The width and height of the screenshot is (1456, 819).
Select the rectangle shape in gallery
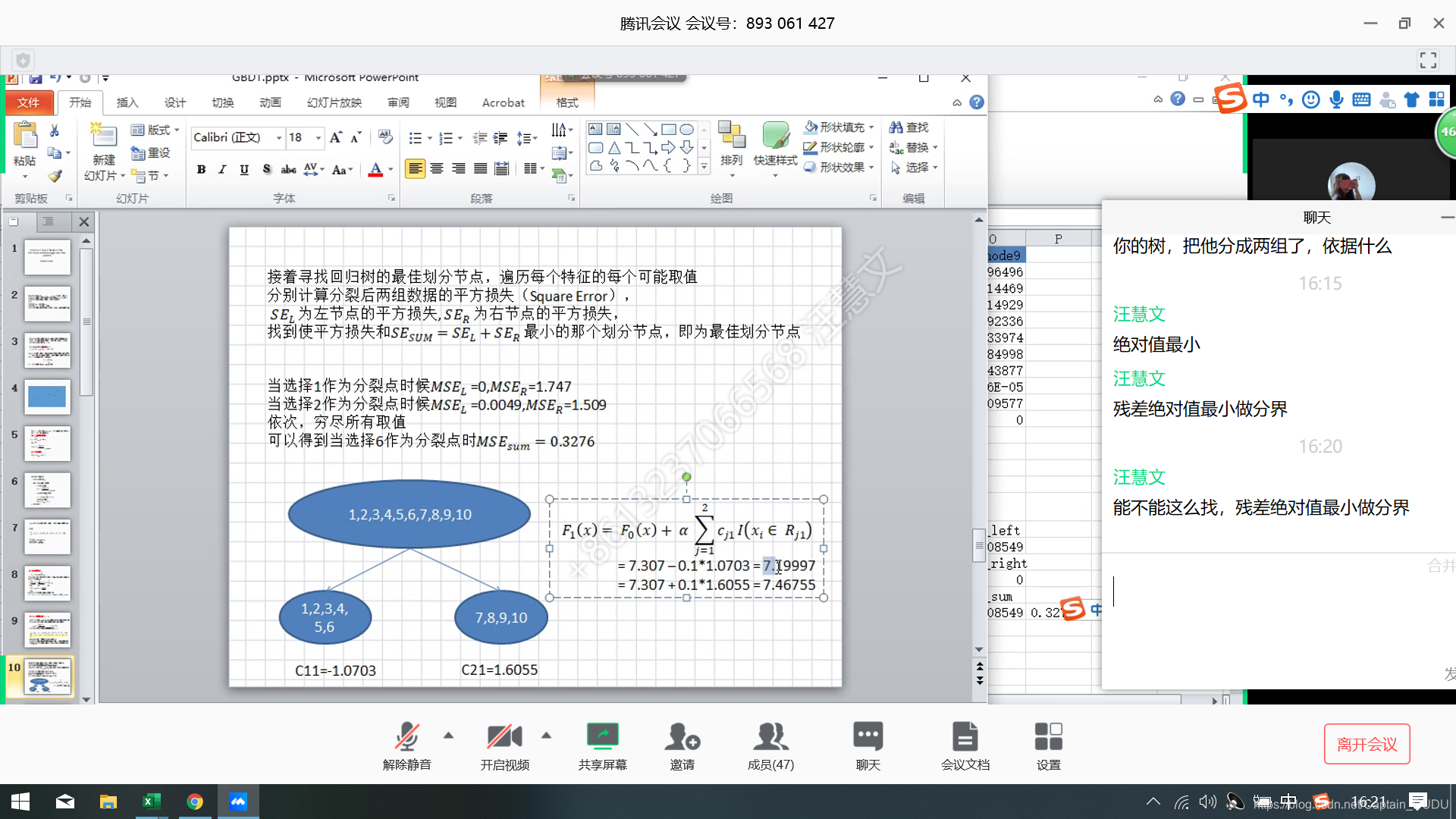[x=668, y=129]
